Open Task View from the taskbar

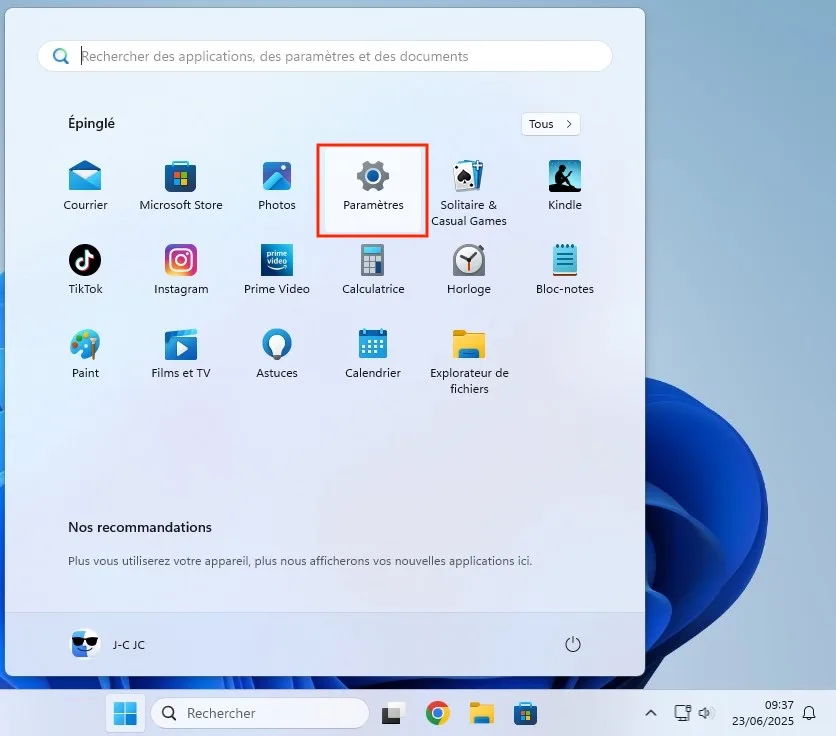click(392, 713)
